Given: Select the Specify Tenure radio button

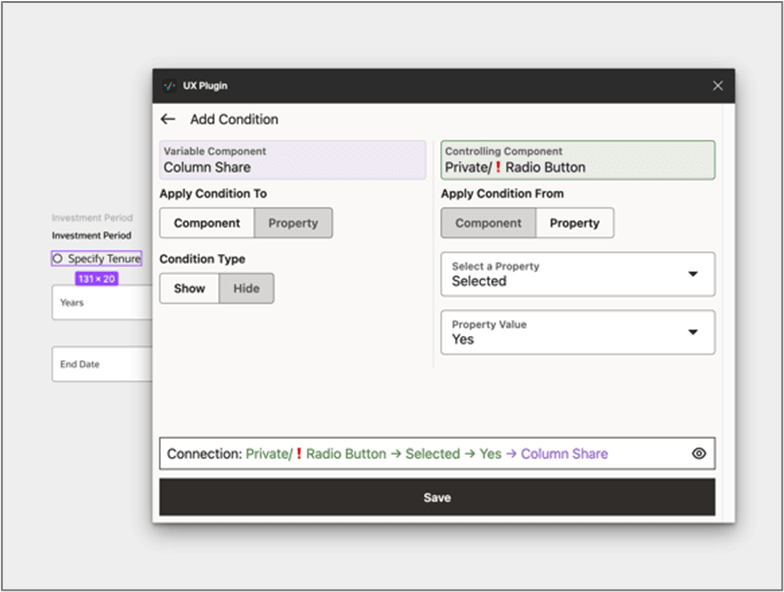Looking at the screenshot, I should [58, 258].
